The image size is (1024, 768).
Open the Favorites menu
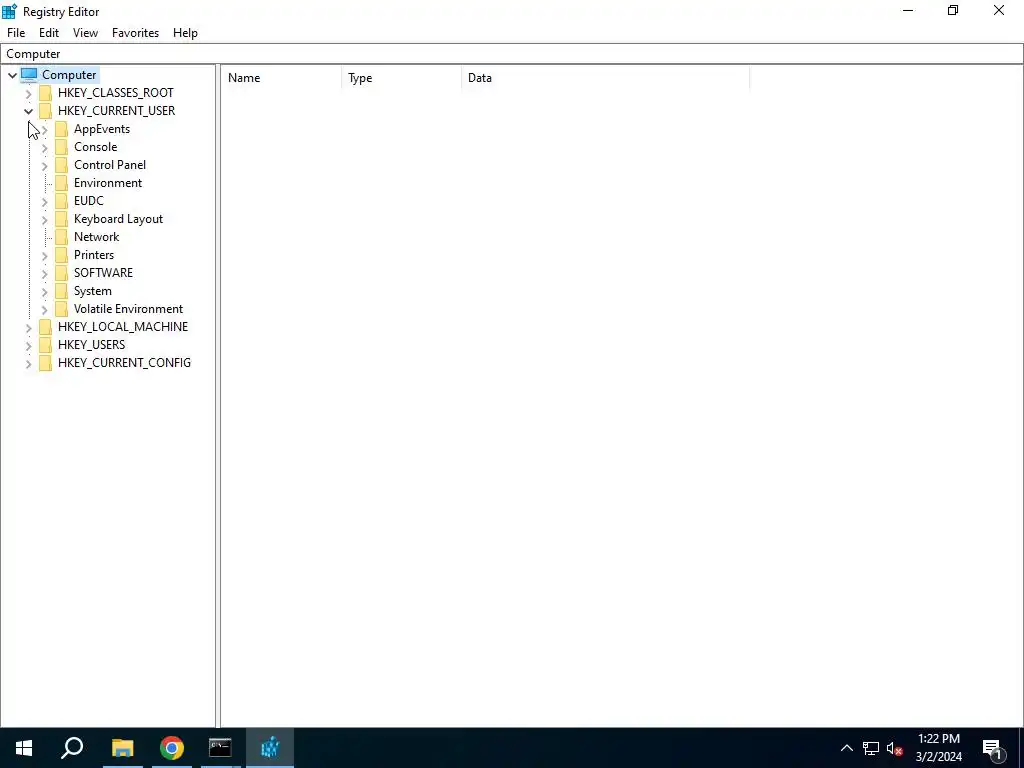point(135,33)
